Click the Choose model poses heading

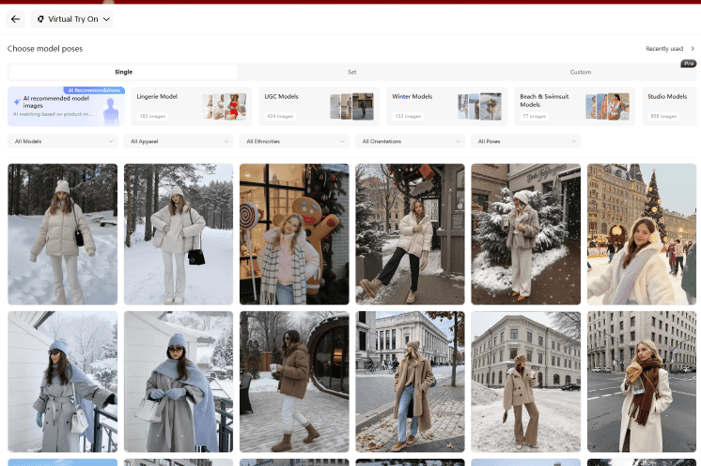coord(45,49)
